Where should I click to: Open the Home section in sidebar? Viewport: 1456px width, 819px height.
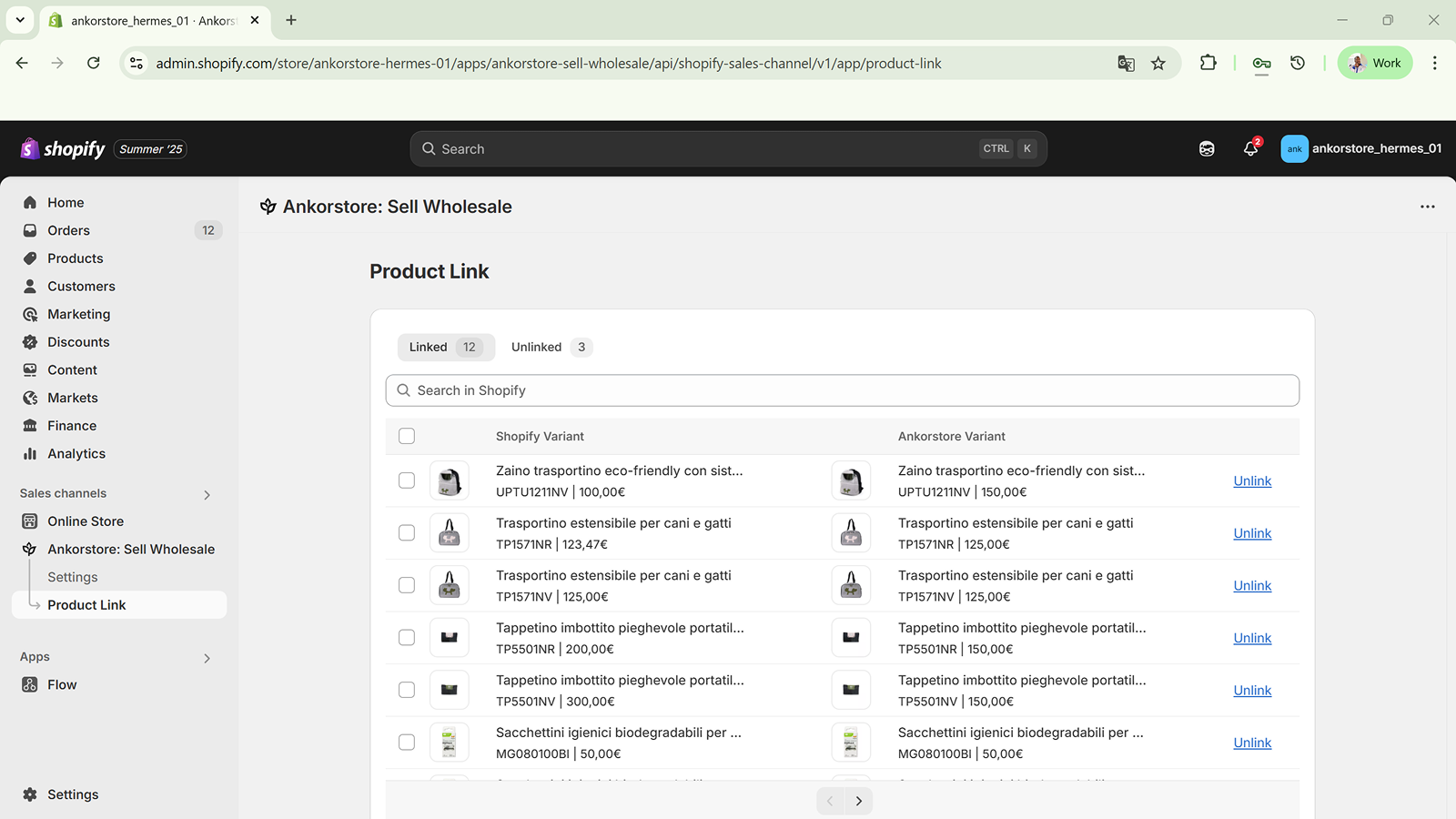coord(65,201)
